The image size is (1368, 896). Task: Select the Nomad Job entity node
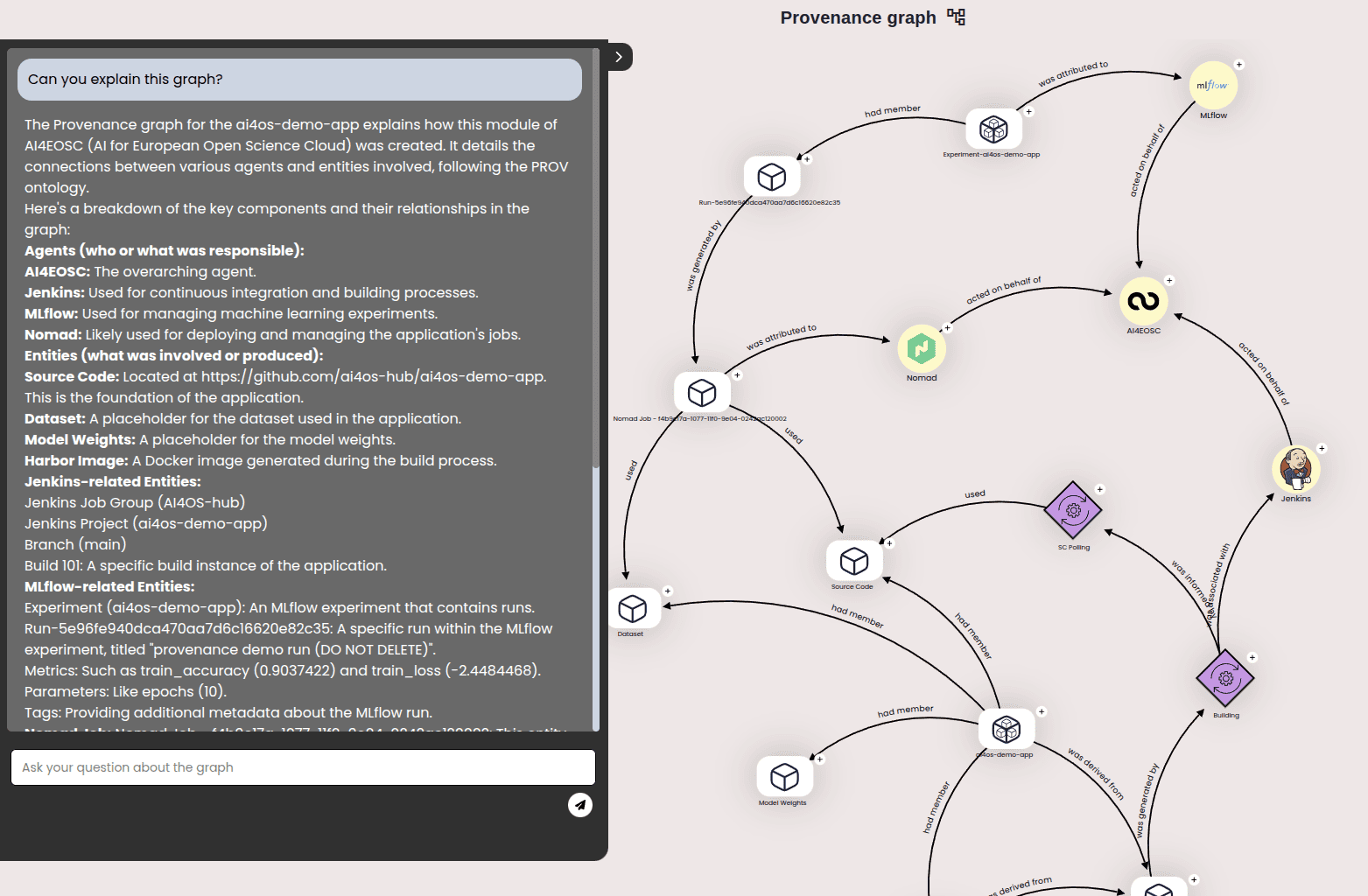click(x=702, y=393)
